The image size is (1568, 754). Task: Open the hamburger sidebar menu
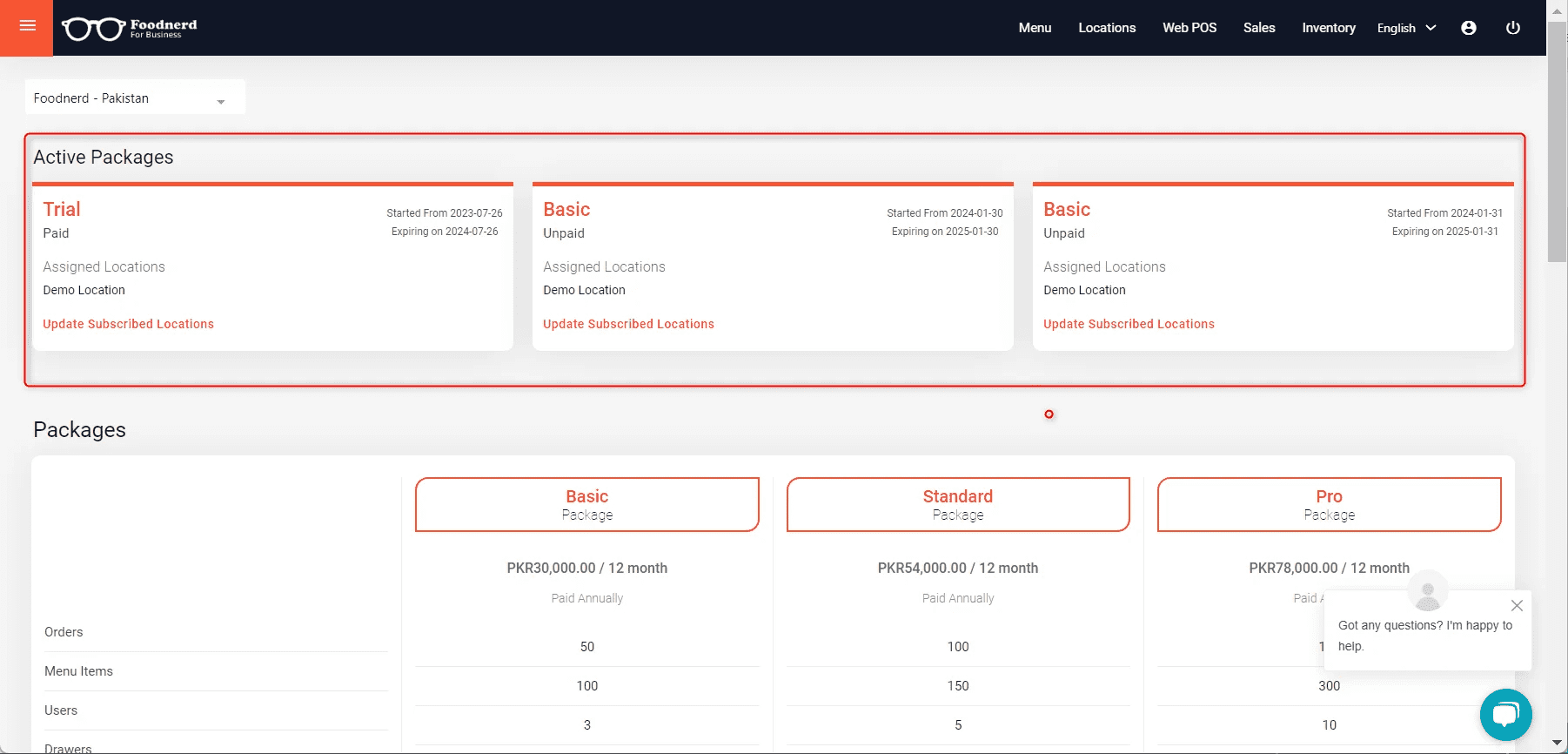[x=27, y=26]
